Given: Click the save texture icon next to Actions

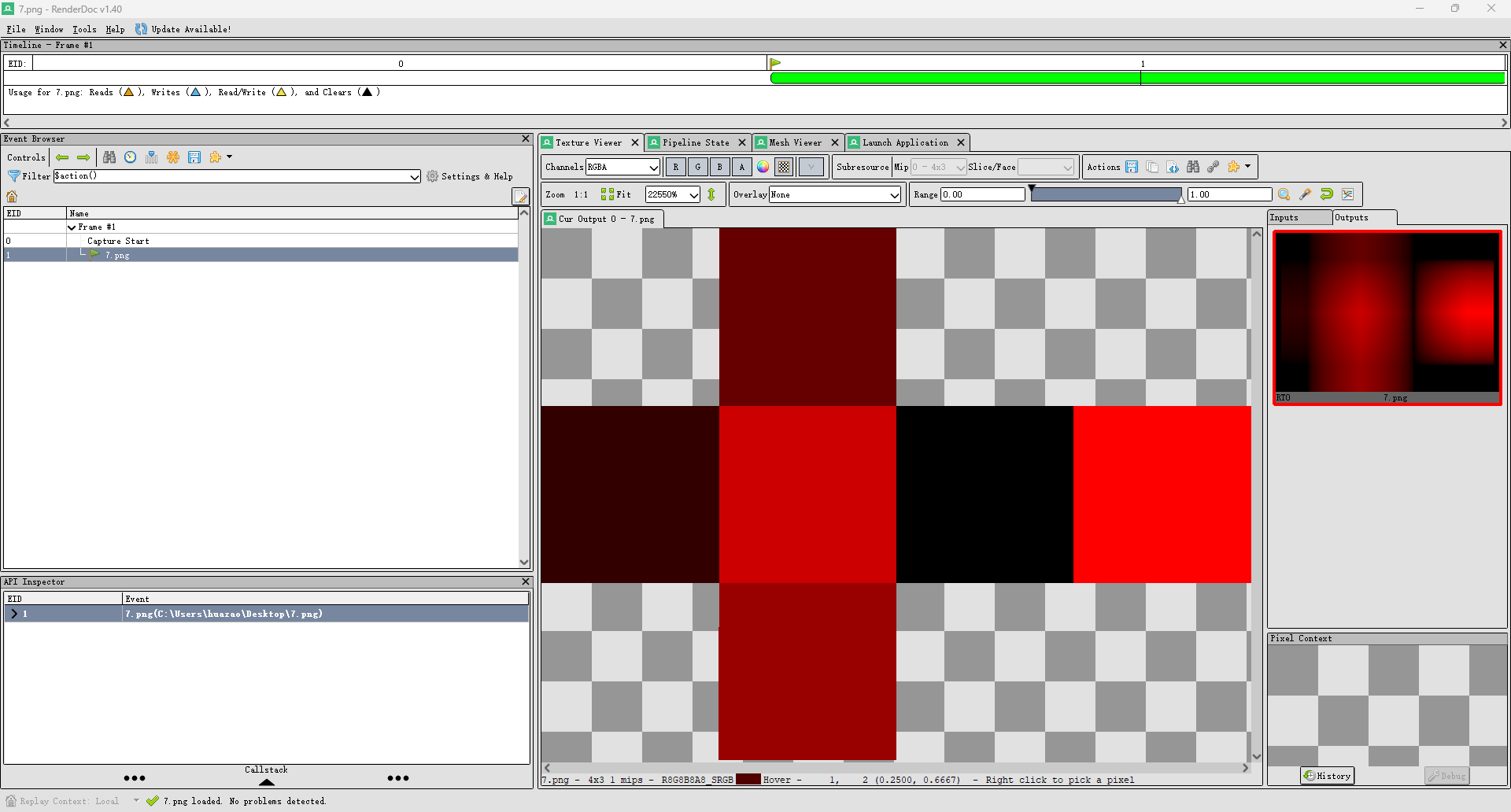Looking at the screenshot, I should coord(1132,167).
